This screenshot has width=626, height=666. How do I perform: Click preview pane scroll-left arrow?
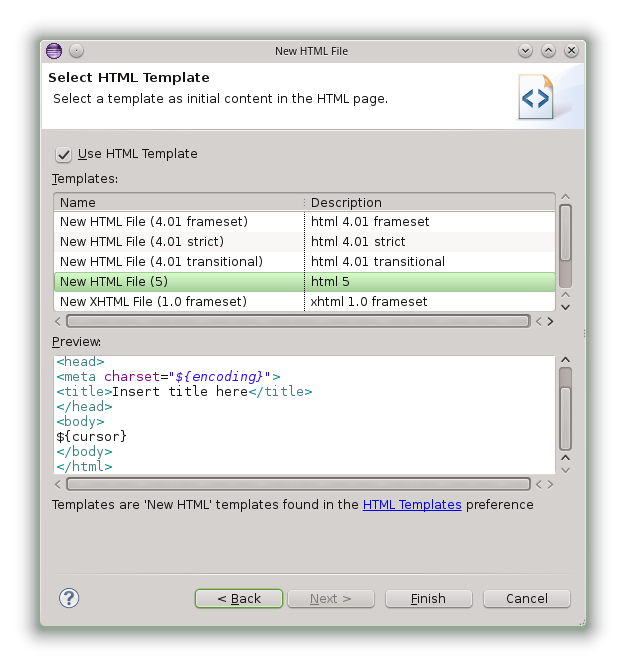pos(58,484)
